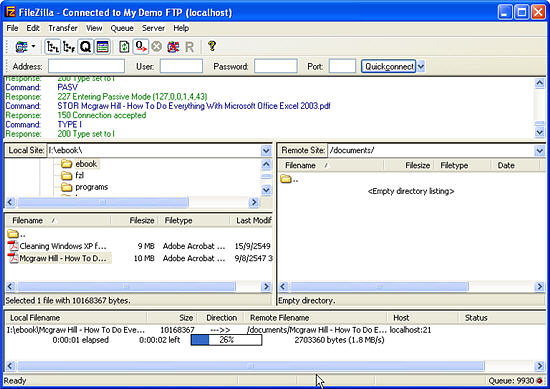Open the Help menu
Image resolution: width=550 pixels, height=389 pixels.
[181, 28]
